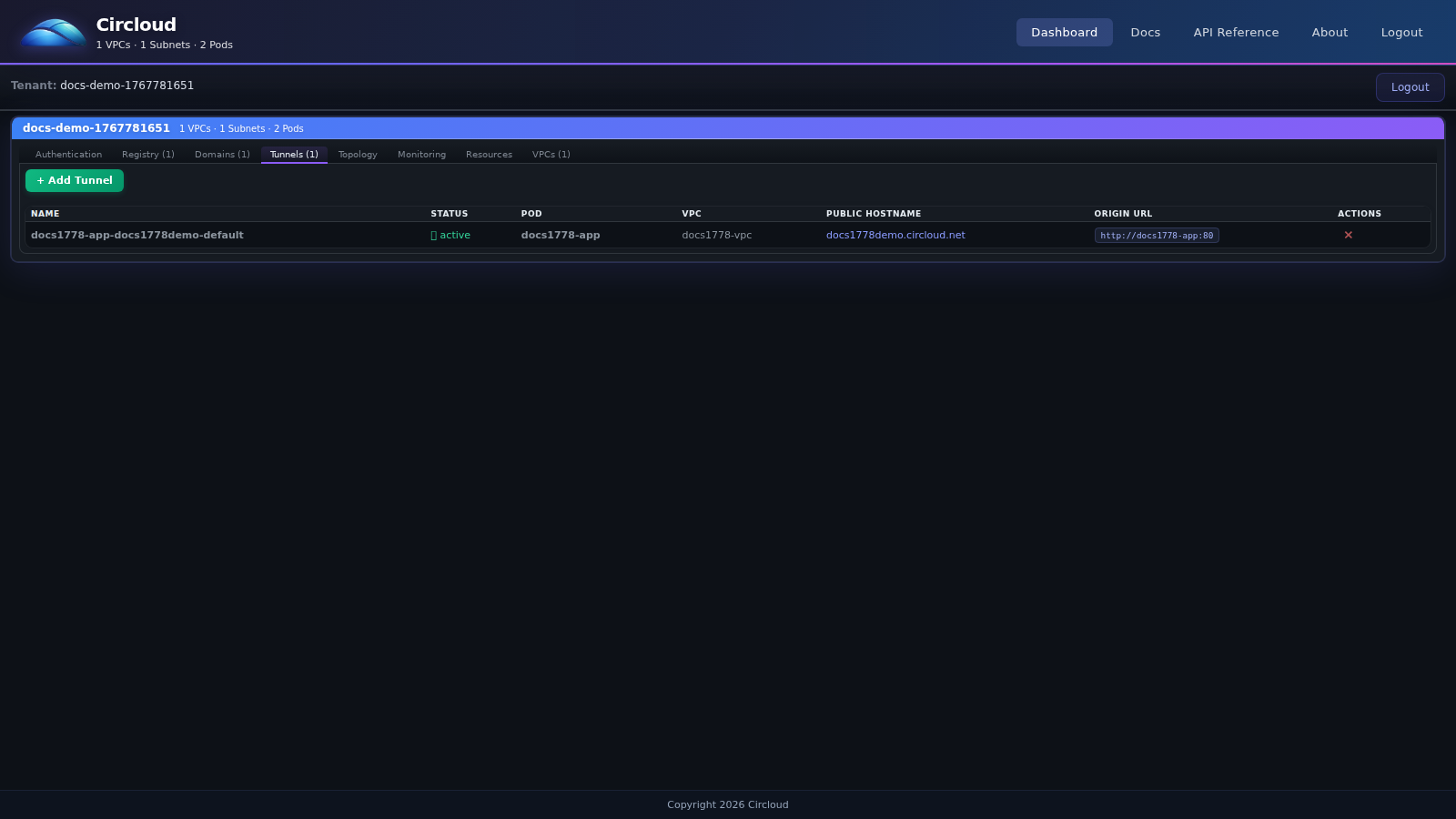1456x819 pixels.
Task: Click Logout in the top navigation bar
Action: [1400, 33]
